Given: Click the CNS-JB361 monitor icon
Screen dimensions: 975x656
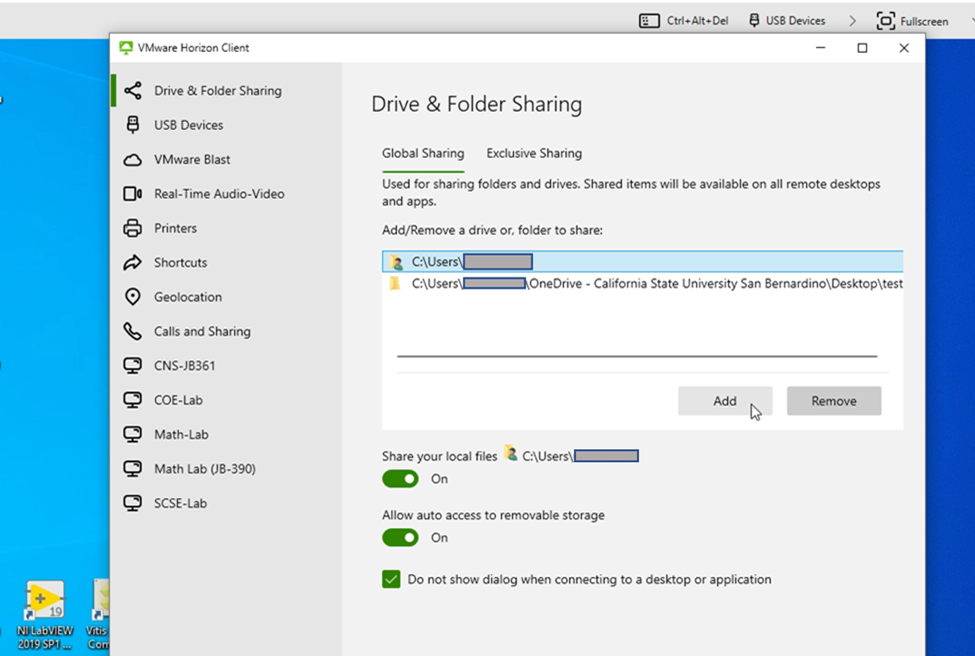Looking at the screenshot, I should coord(132,366).
